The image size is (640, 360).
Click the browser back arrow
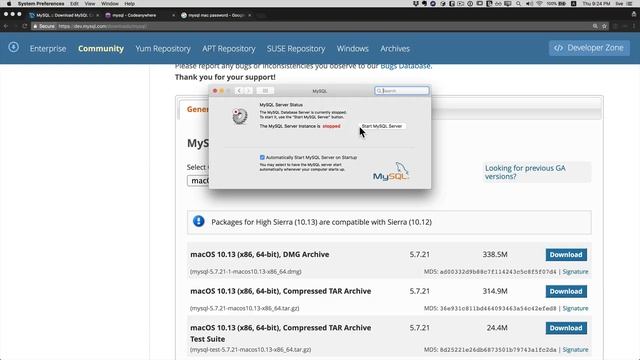pos(6,26)
